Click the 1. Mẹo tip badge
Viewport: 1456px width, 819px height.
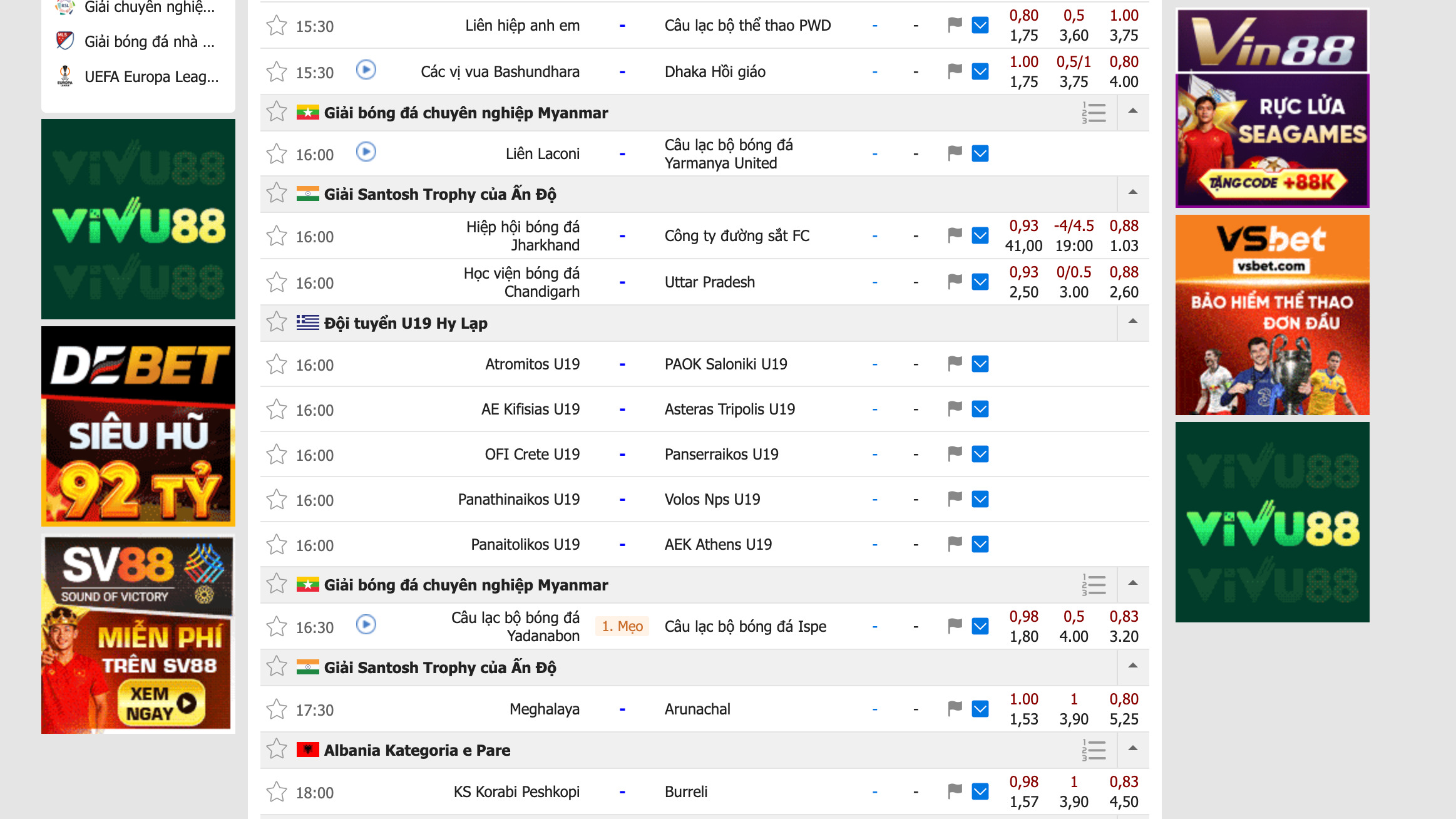point(622,626)
